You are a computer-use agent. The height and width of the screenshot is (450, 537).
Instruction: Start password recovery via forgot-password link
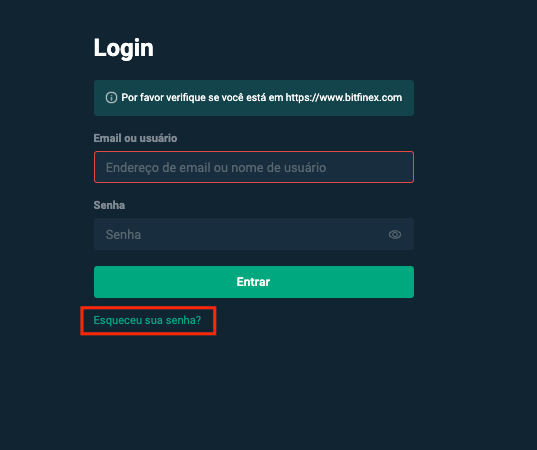147,320
